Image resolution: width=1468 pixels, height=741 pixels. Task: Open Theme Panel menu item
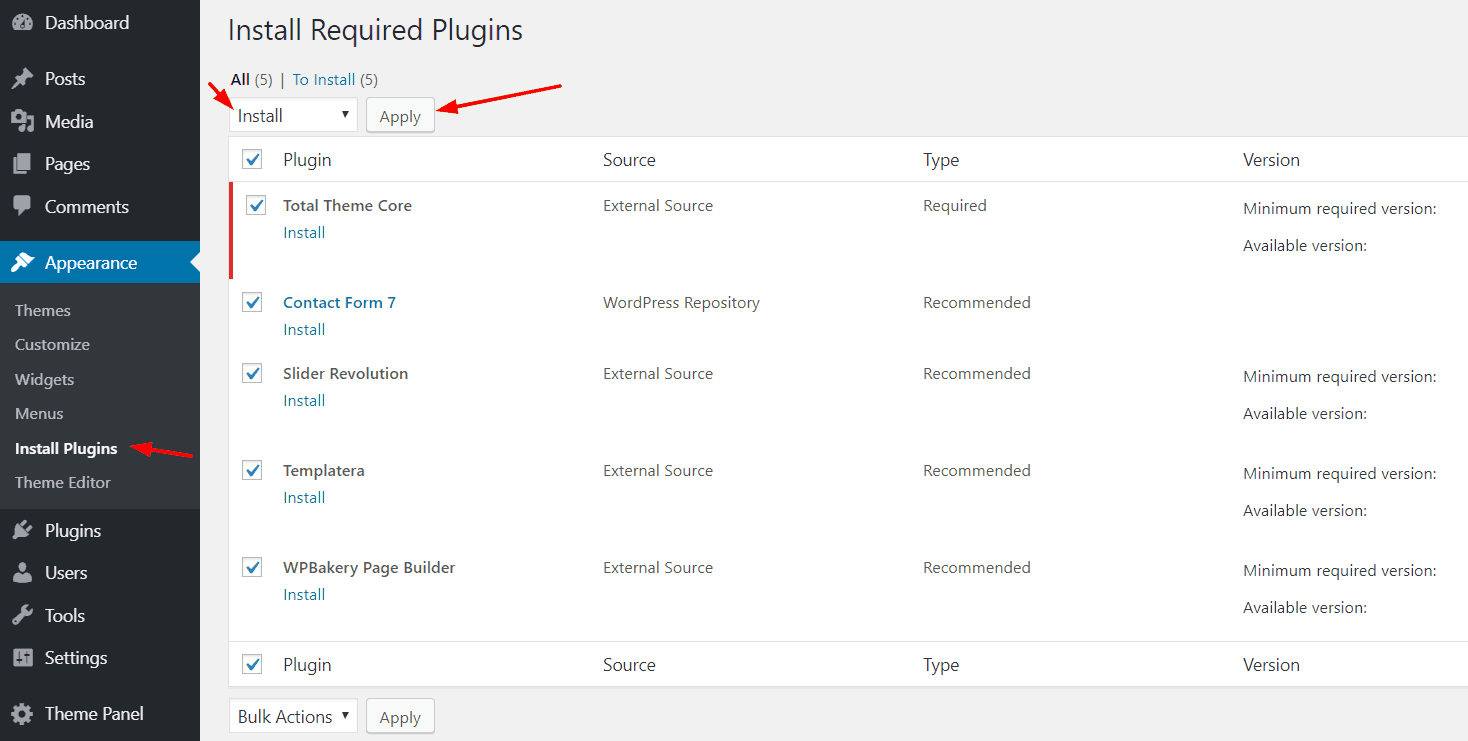click(100, 714)
